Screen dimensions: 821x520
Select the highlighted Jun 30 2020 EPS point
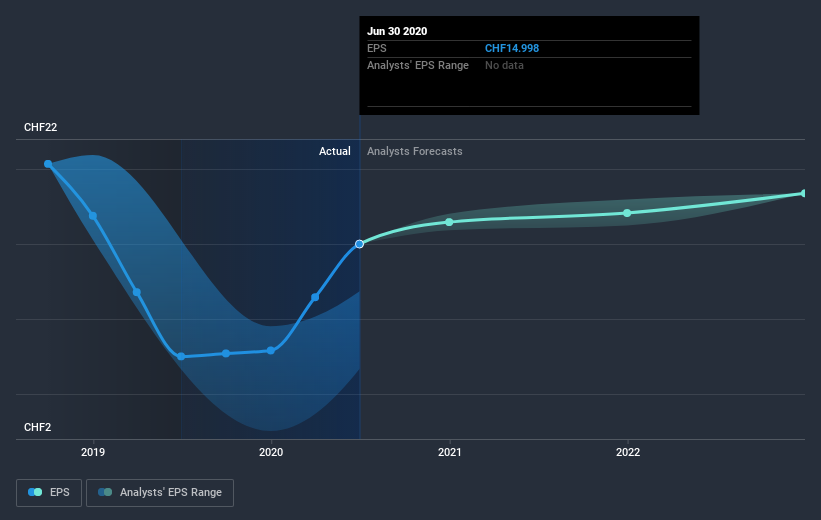(360, 243)
